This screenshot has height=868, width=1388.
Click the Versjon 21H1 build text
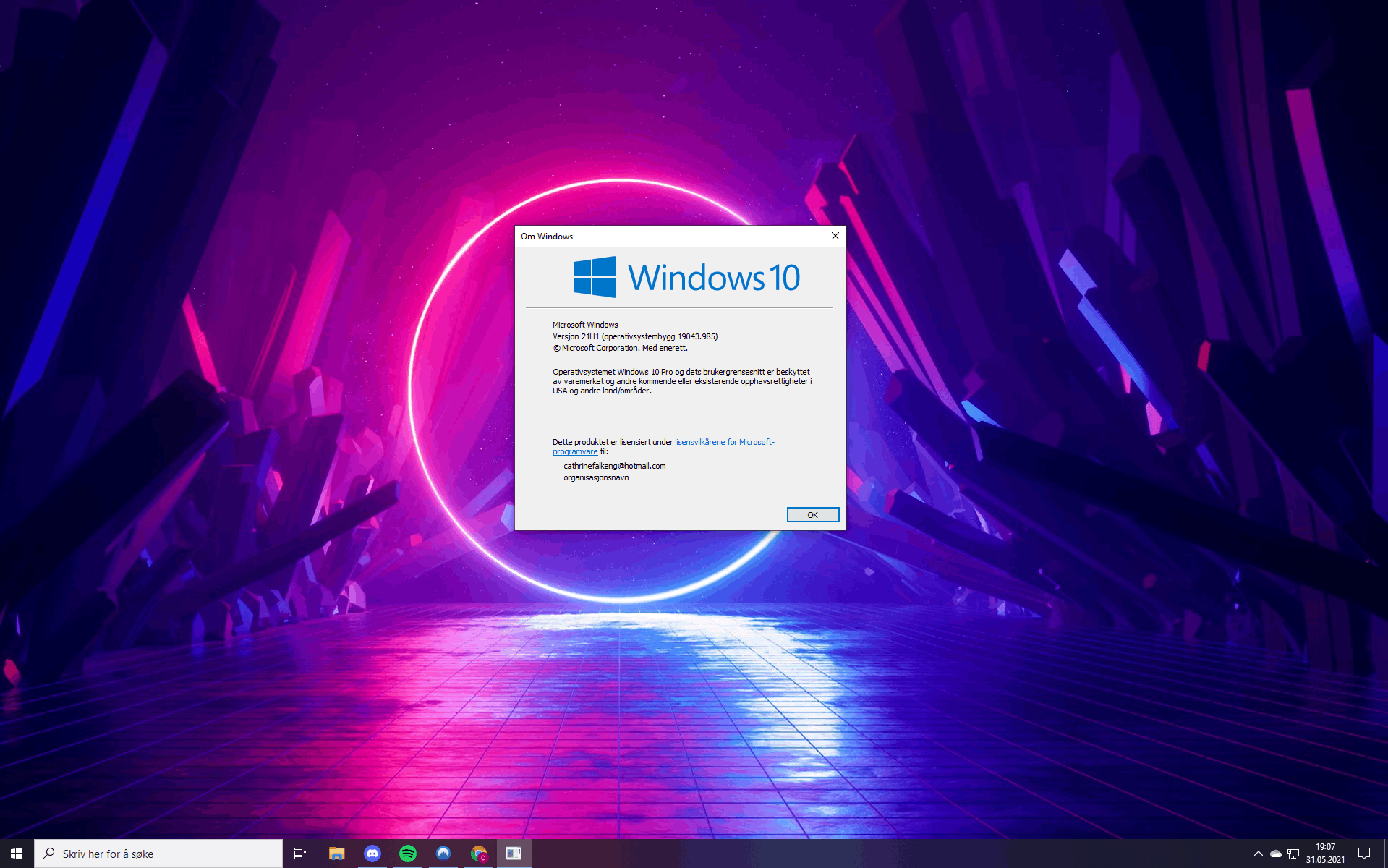pos(635,336)
